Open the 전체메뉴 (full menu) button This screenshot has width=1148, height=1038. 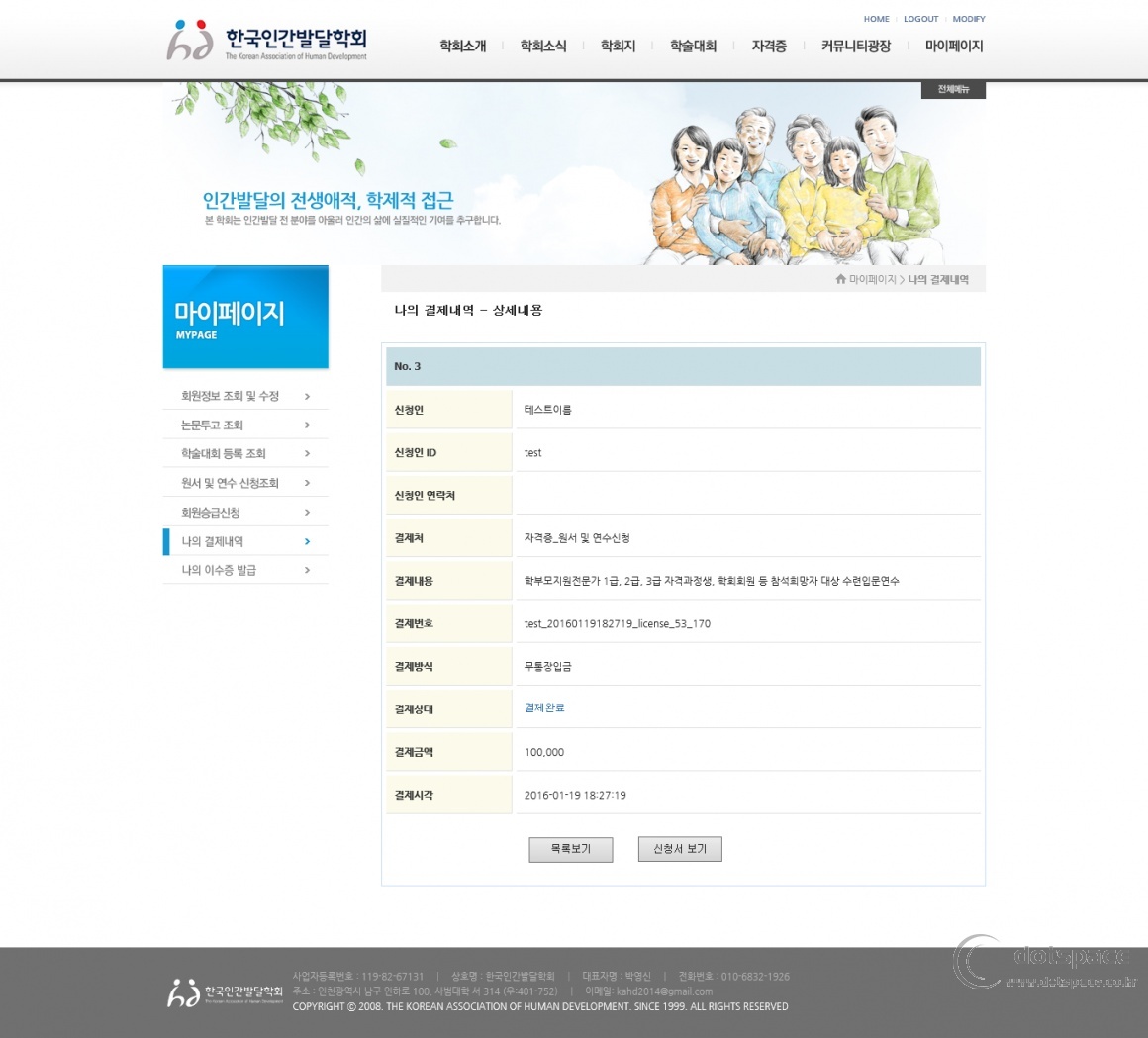coord(952,90)
